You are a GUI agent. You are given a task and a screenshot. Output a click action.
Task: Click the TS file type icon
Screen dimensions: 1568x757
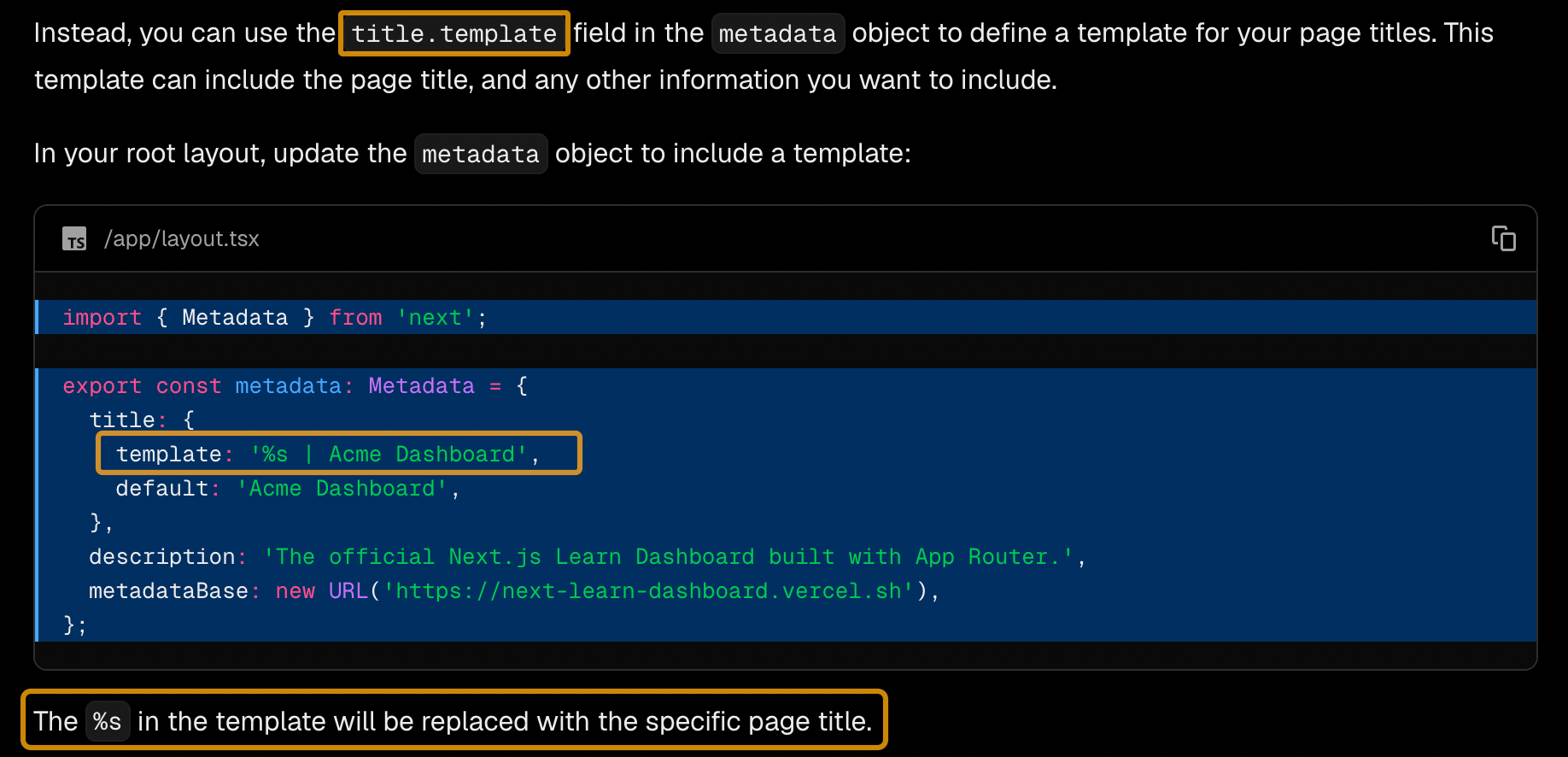[74, 239]
